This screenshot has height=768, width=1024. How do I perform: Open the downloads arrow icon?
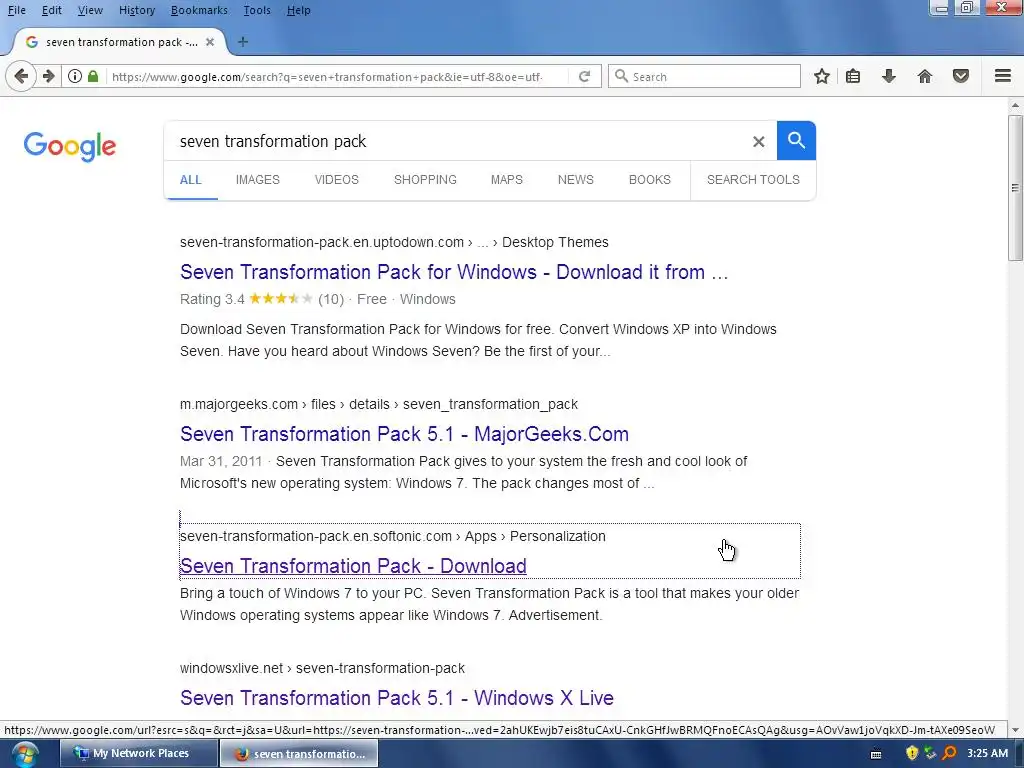(x=889, y=76)
